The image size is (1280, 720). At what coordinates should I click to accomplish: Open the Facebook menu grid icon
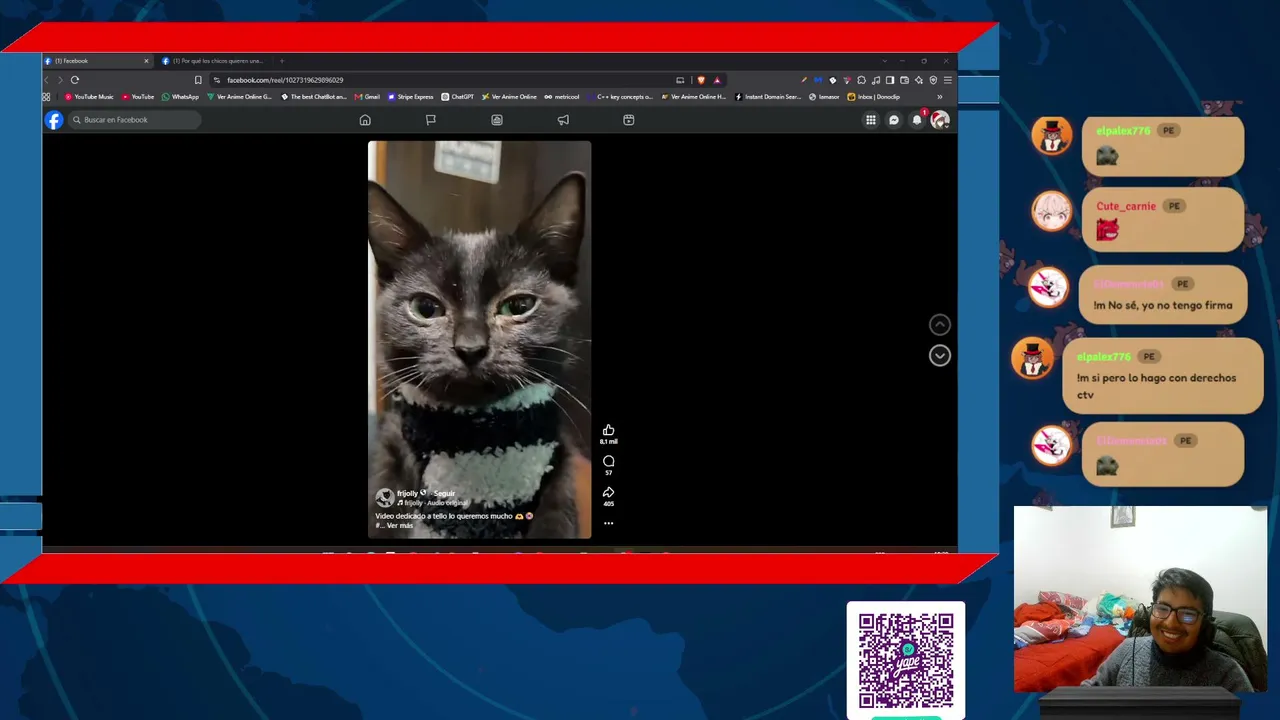871,120
